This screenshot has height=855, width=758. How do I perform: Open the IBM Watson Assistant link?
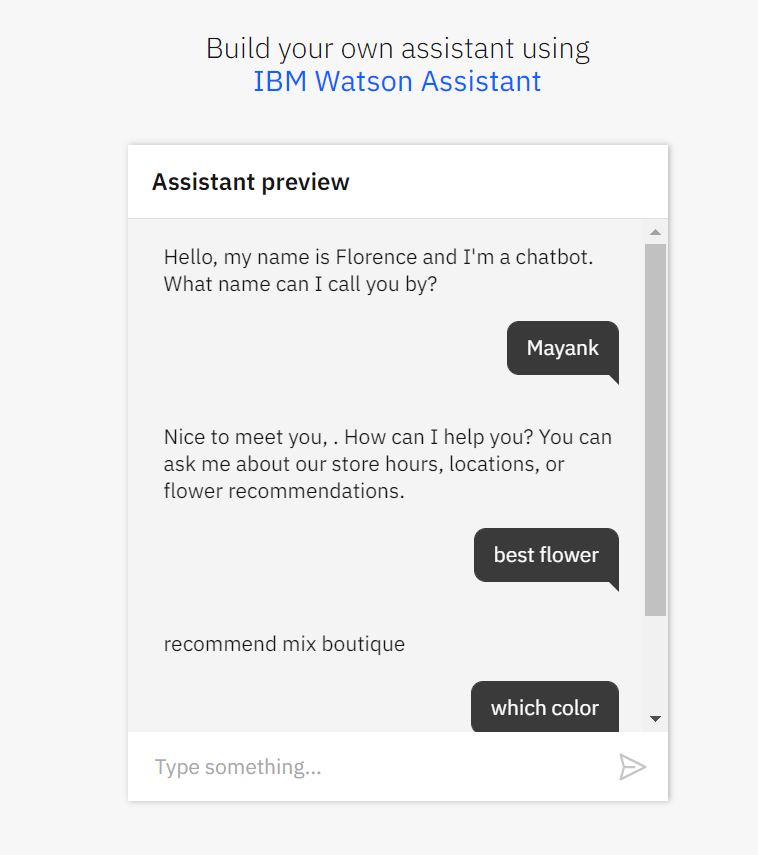397,81
